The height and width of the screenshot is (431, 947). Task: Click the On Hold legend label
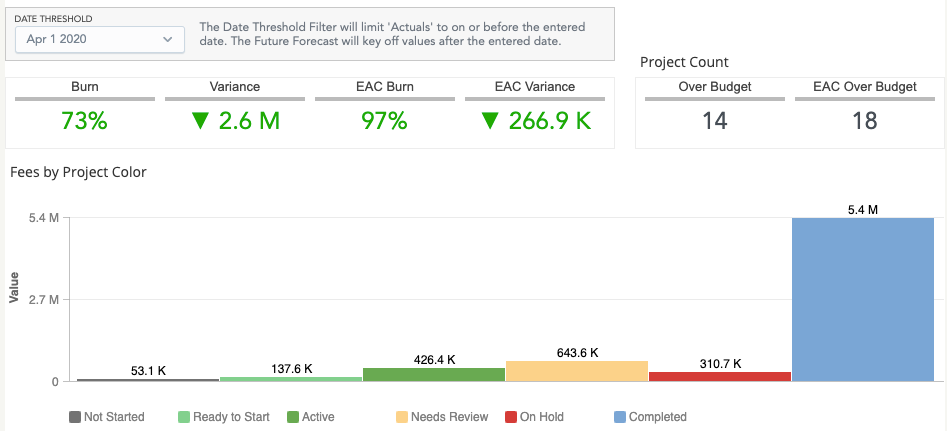pos(542,417)
